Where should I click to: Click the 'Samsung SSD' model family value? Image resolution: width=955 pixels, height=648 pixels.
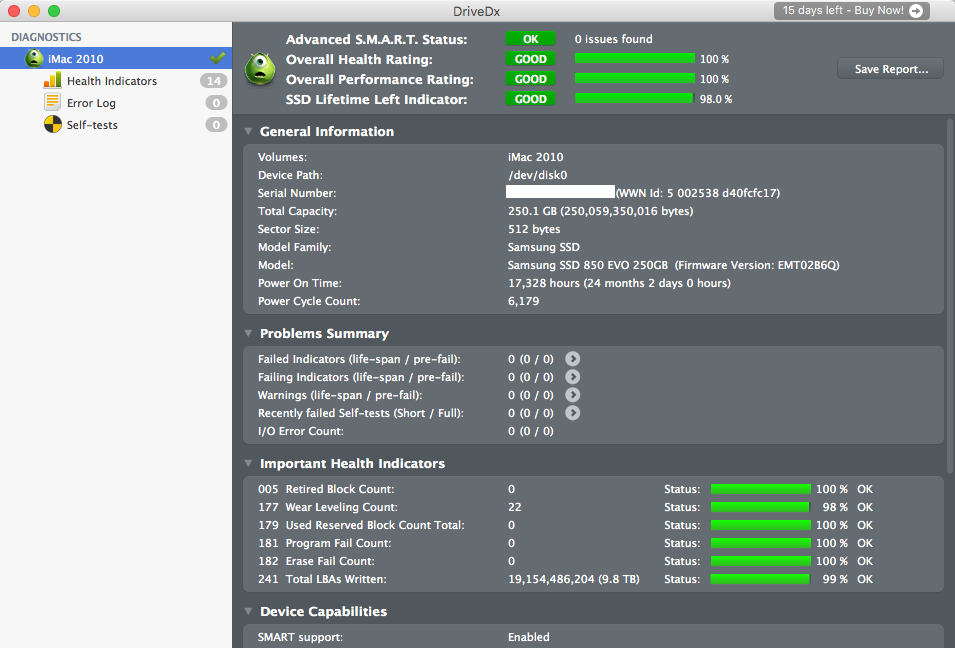(544, 247)
